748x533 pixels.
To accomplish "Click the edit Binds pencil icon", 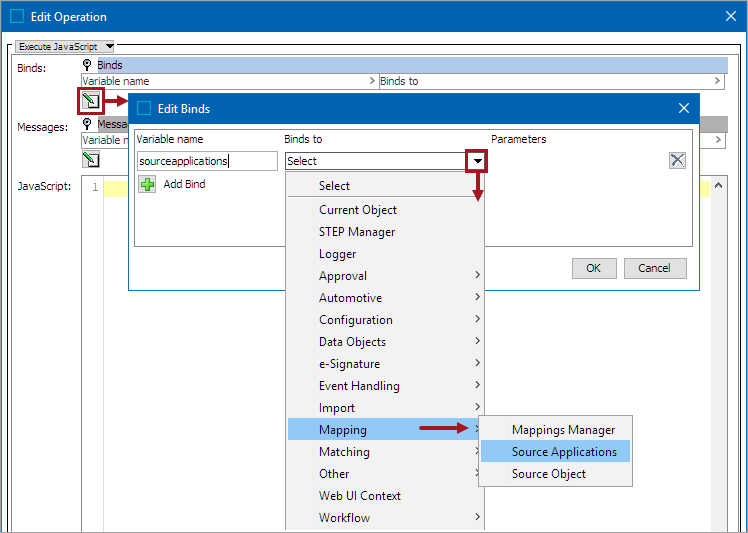I will [91, 100].
